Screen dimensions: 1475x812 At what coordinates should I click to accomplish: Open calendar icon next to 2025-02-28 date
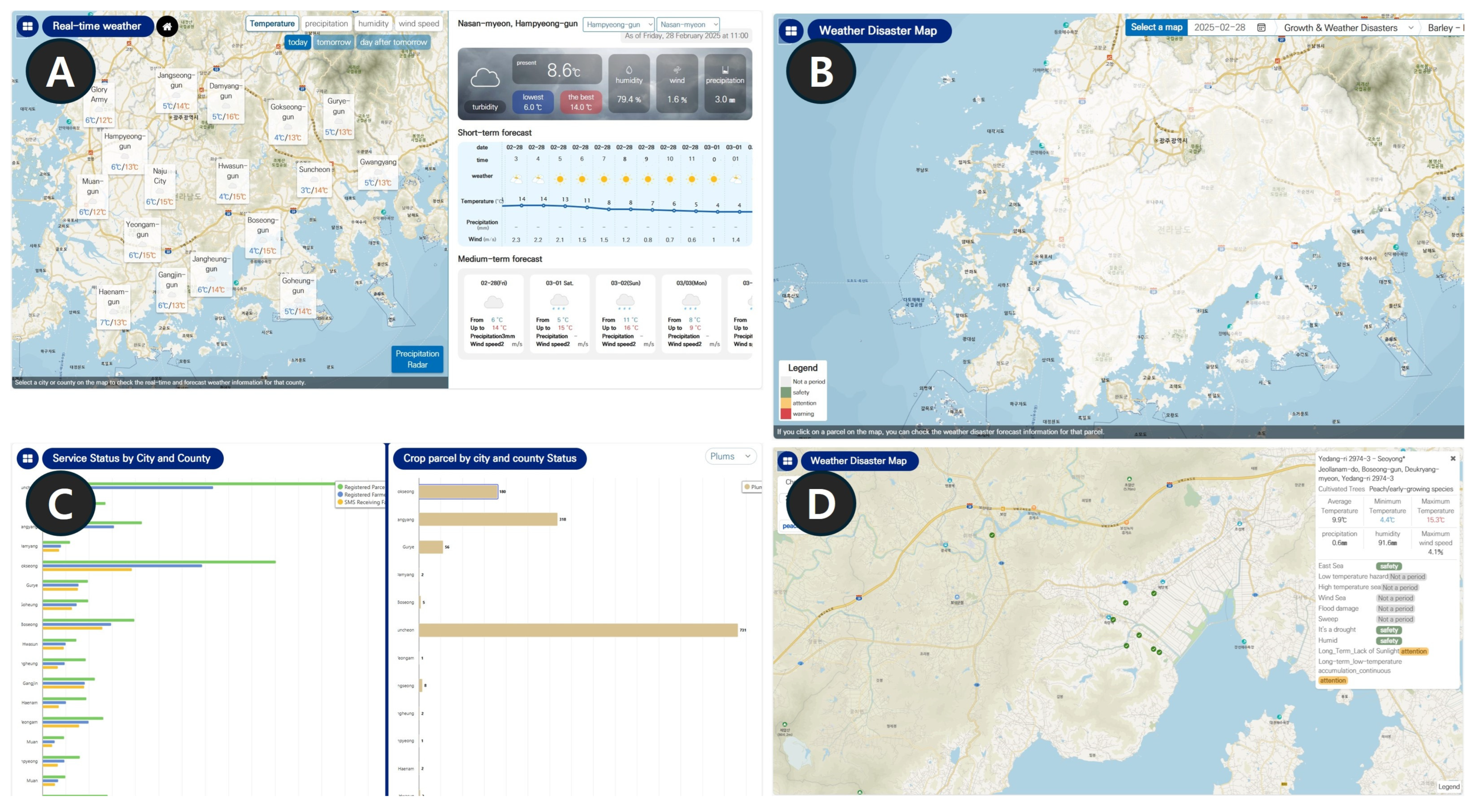pos(1261,27)
